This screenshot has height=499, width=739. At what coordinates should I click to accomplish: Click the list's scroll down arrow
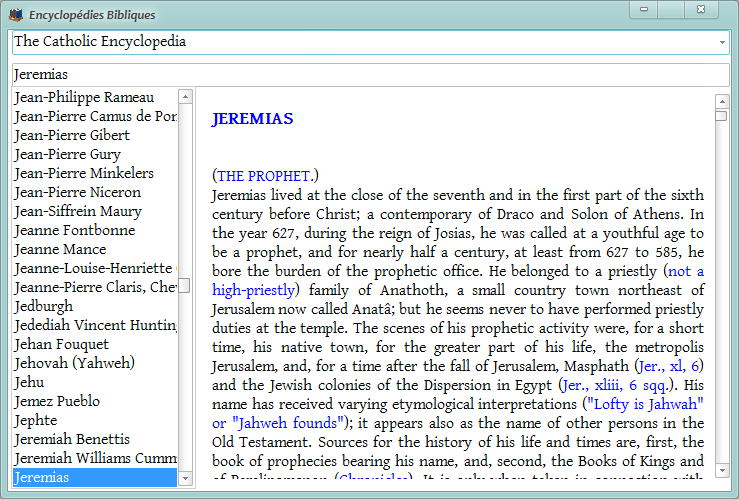[x=185, y=479]
